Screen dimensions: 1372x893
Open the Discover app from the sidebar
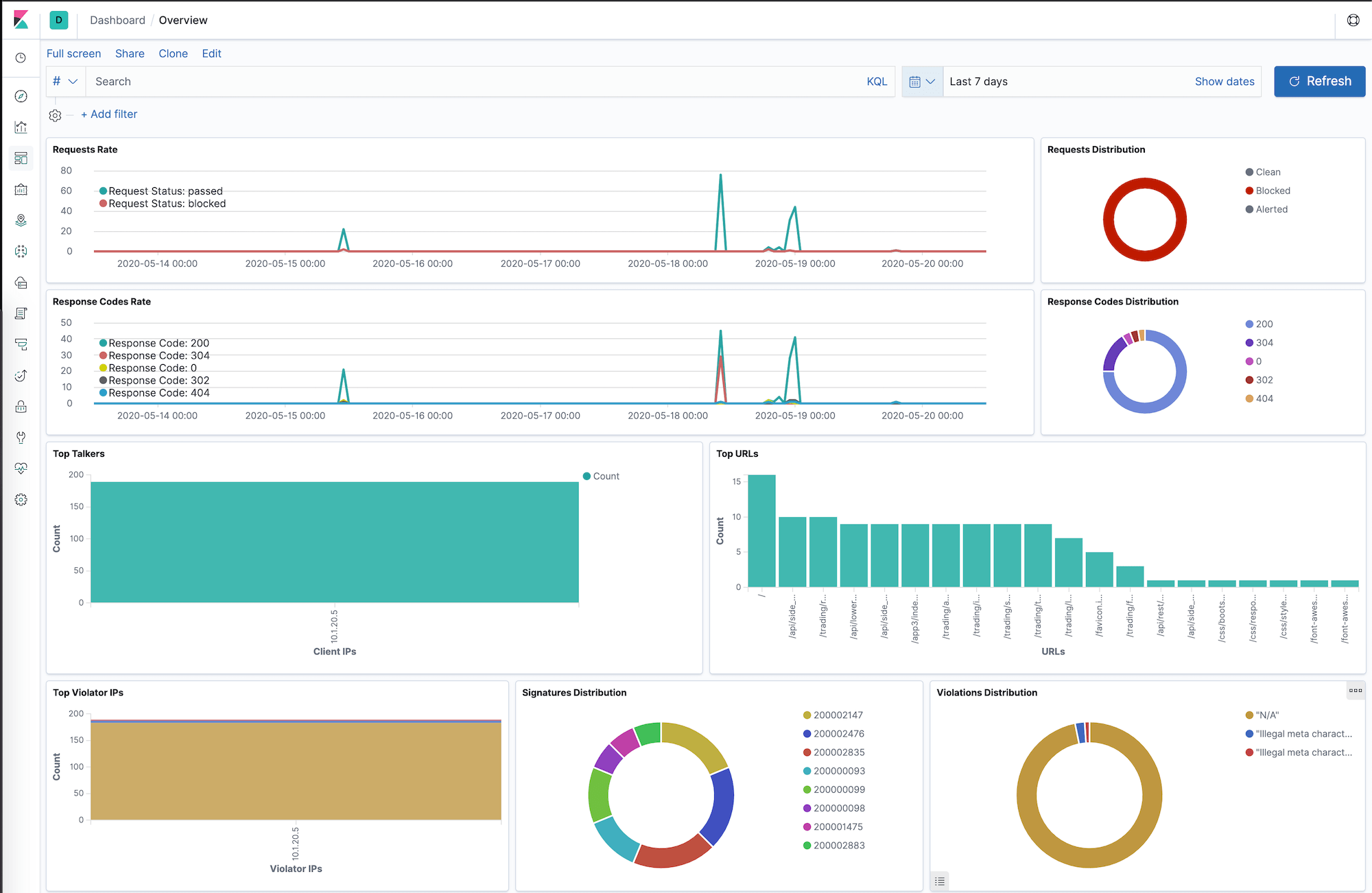coord(21,96)
